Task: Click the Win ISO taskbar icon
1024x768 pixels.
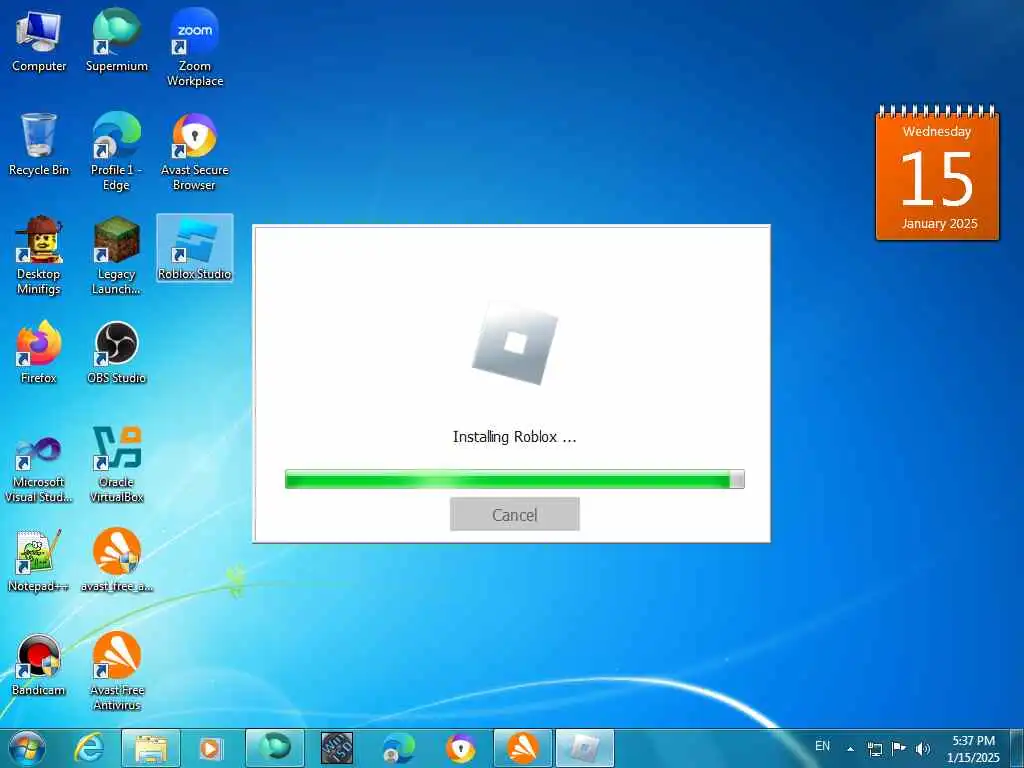Action: pos(337,748)
